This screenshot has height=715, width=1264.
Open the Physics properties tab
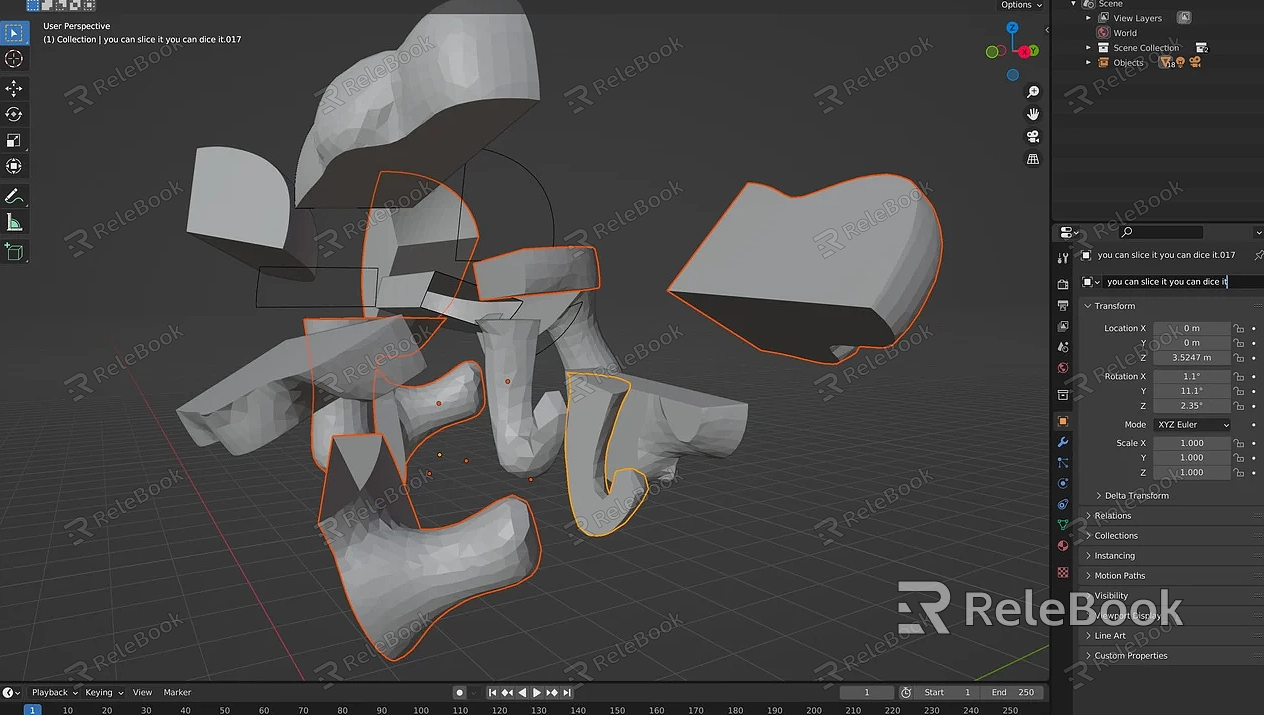[x=1063, y=484]
